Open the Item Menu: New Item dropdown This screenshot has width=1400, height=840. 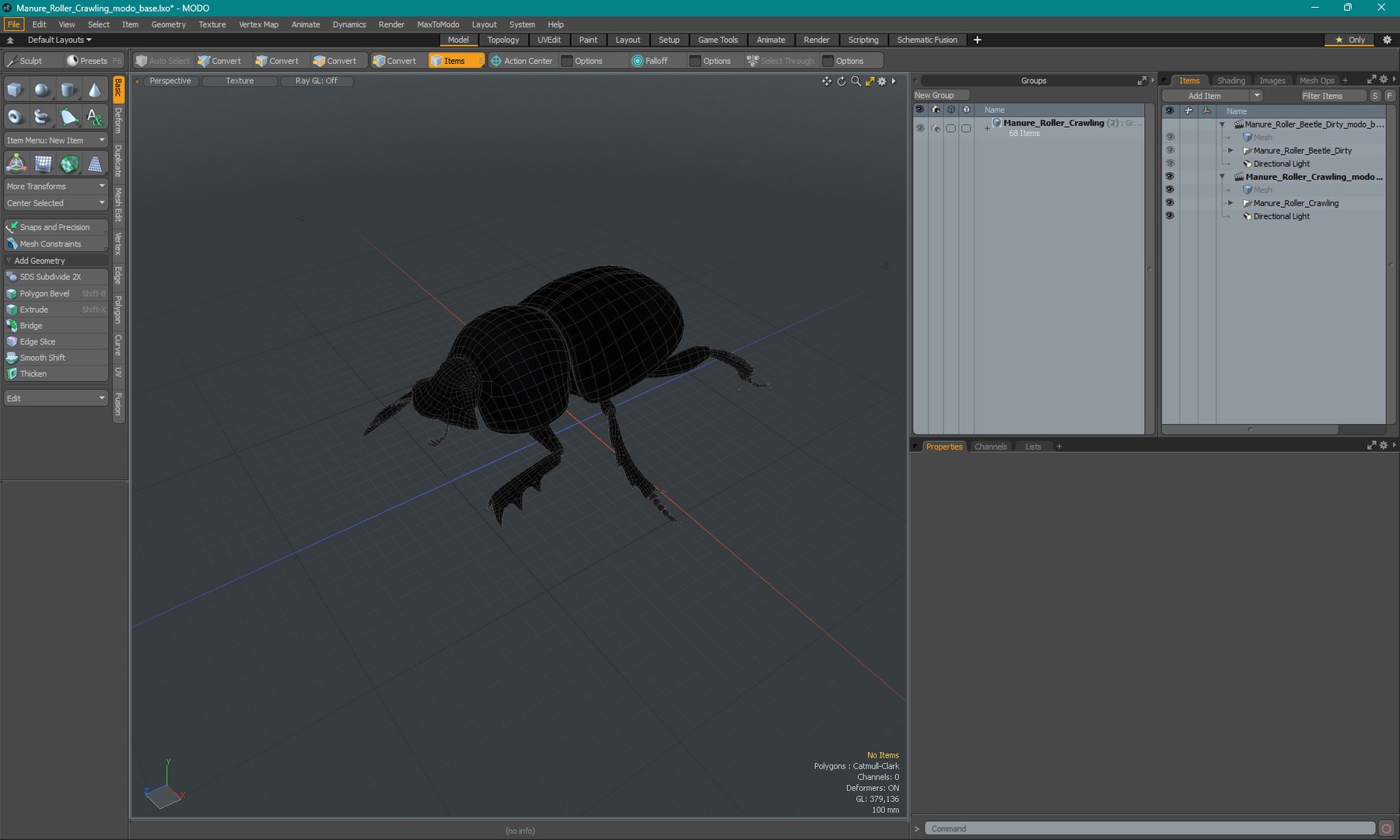coord(55,141)
